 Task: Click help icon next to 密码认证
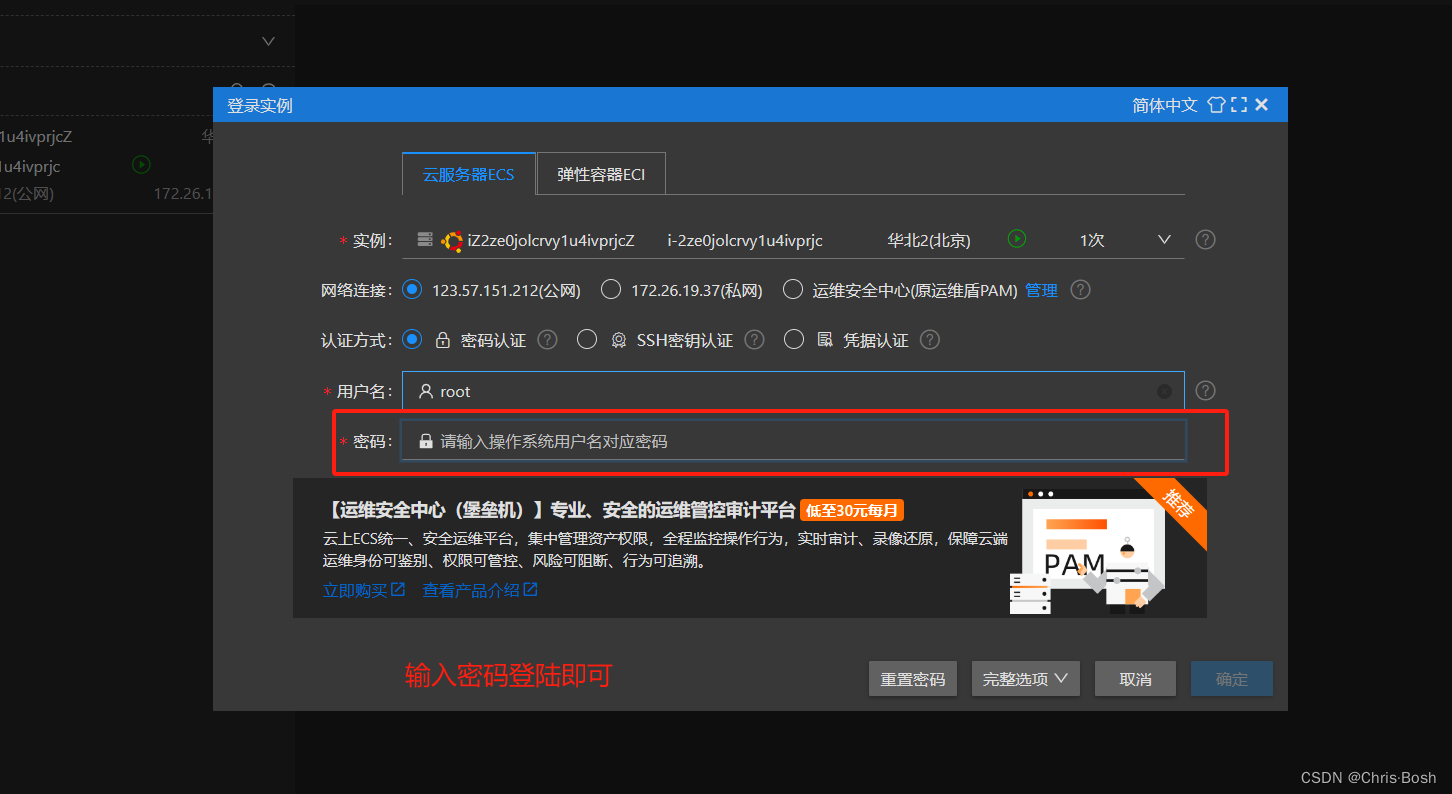pos(547,340)
